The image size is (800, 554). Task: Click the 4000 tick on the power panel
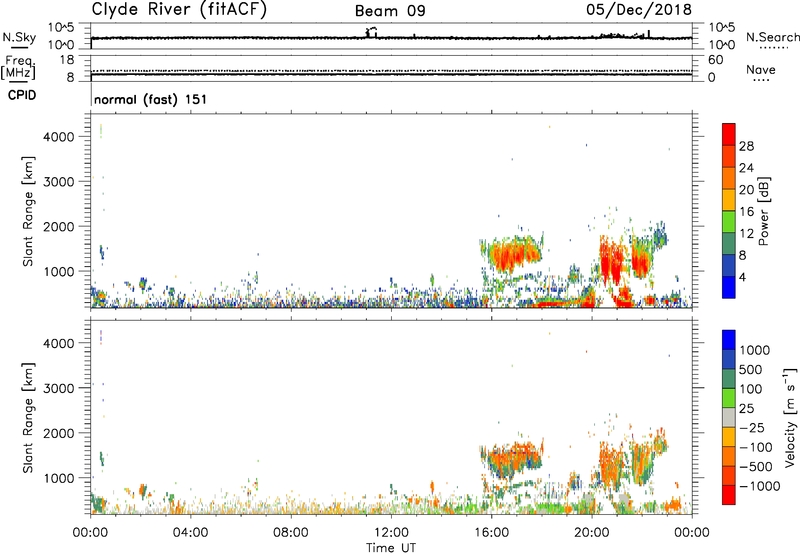pyautogui.click(x=59, y=137)
